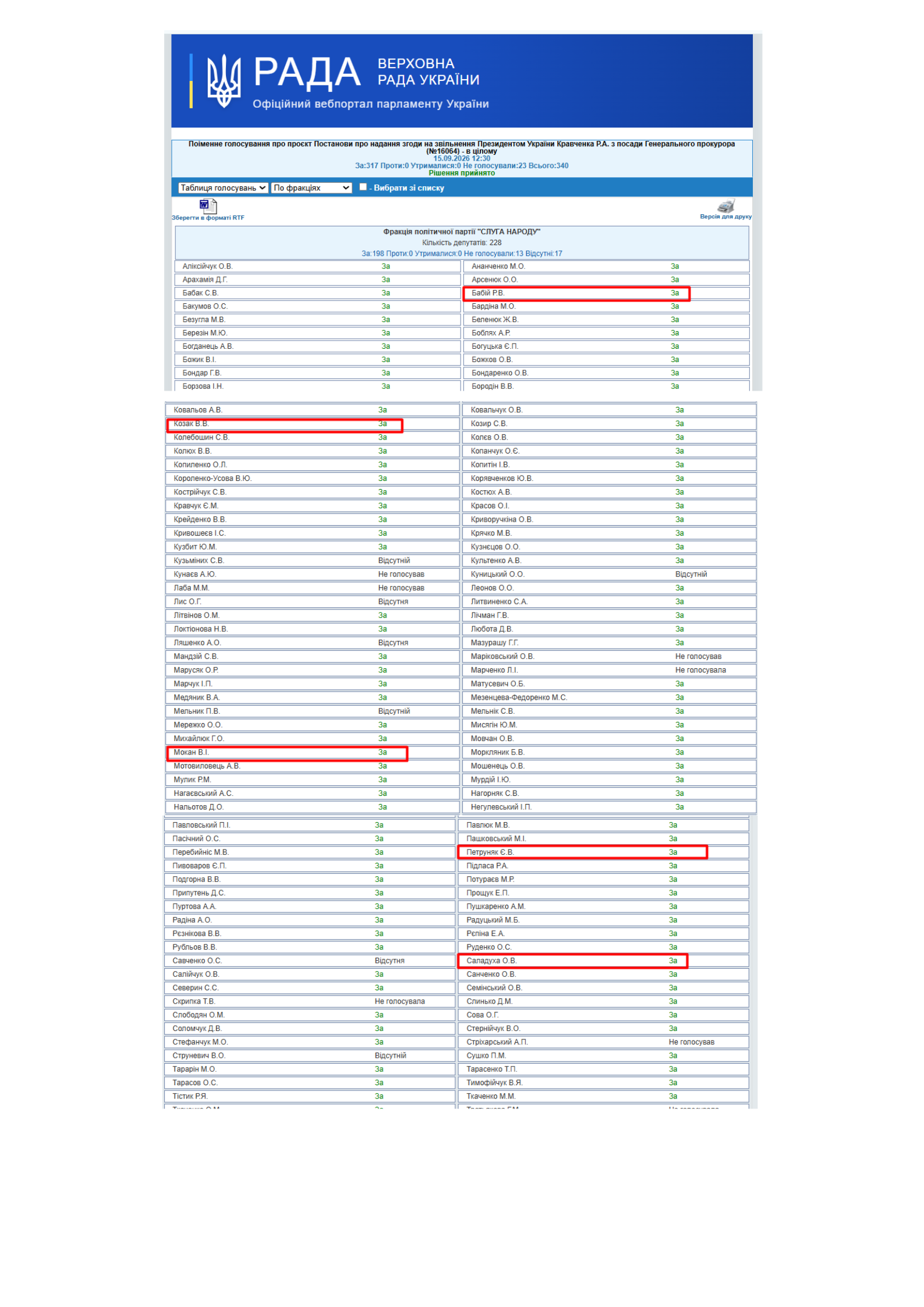
Task: Click 'Відсутня' status of Лис О.Г.
Action: coord(393,602)
